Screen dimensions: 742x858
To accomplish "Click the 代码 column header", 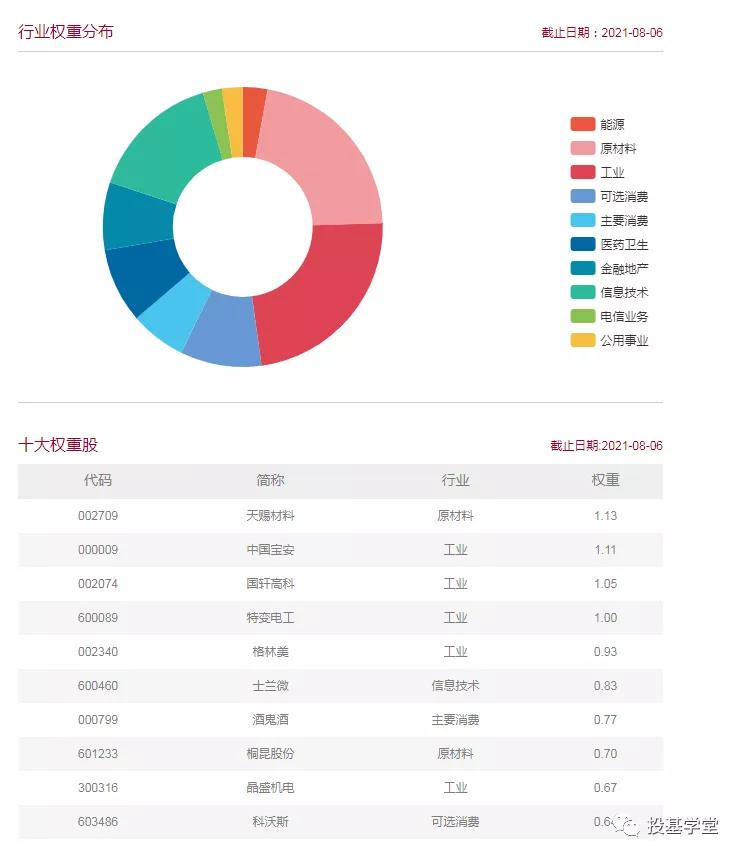I will point(98,480).
